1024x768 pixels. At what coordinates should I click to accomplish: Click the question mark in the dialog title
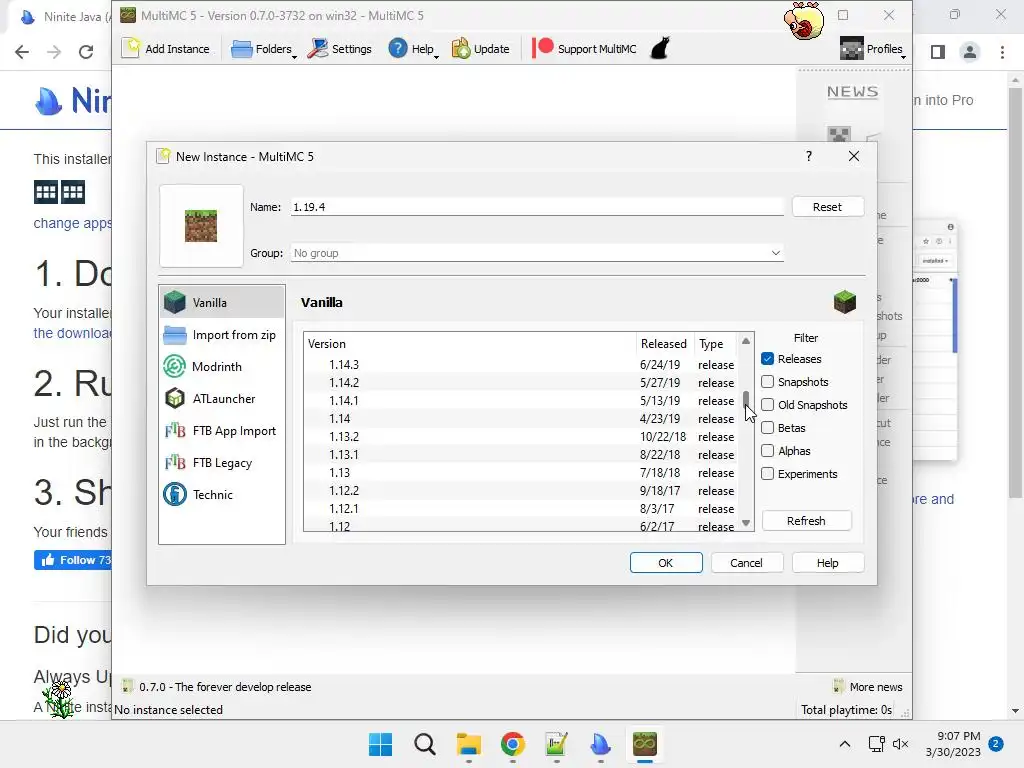point(808,156)
